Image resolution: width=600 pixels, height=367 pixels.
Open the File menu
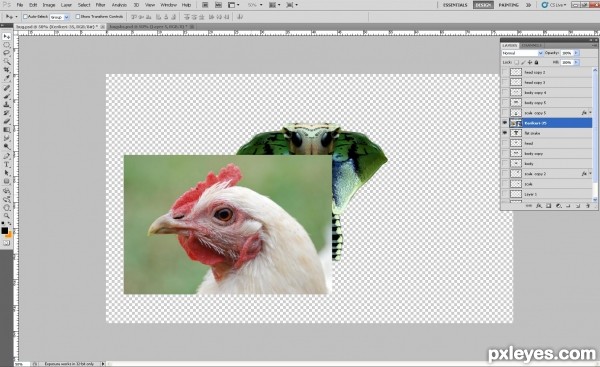[x=20, y=5]
